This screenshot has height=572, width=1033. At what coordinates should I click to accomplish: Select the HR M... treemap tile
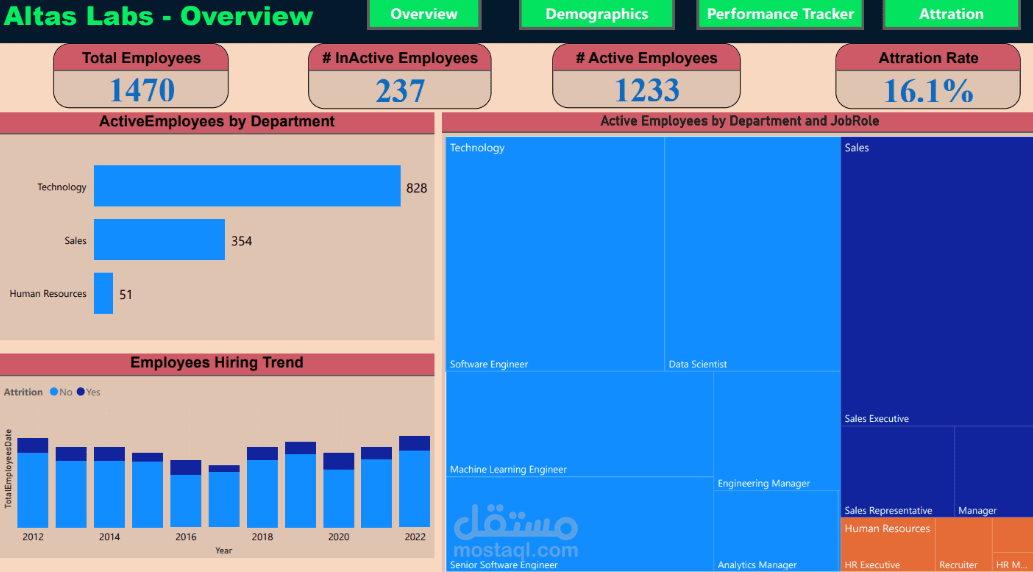pyautogui.click(x=1012, y=562)
